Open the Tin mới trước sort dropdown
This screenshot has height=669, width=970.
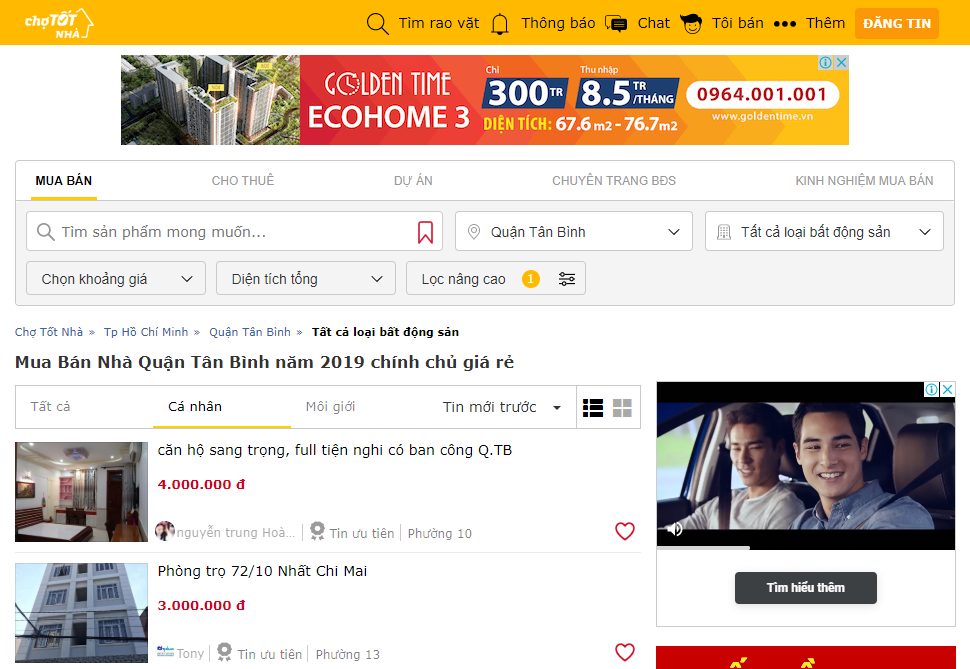[x=502, y=407]
